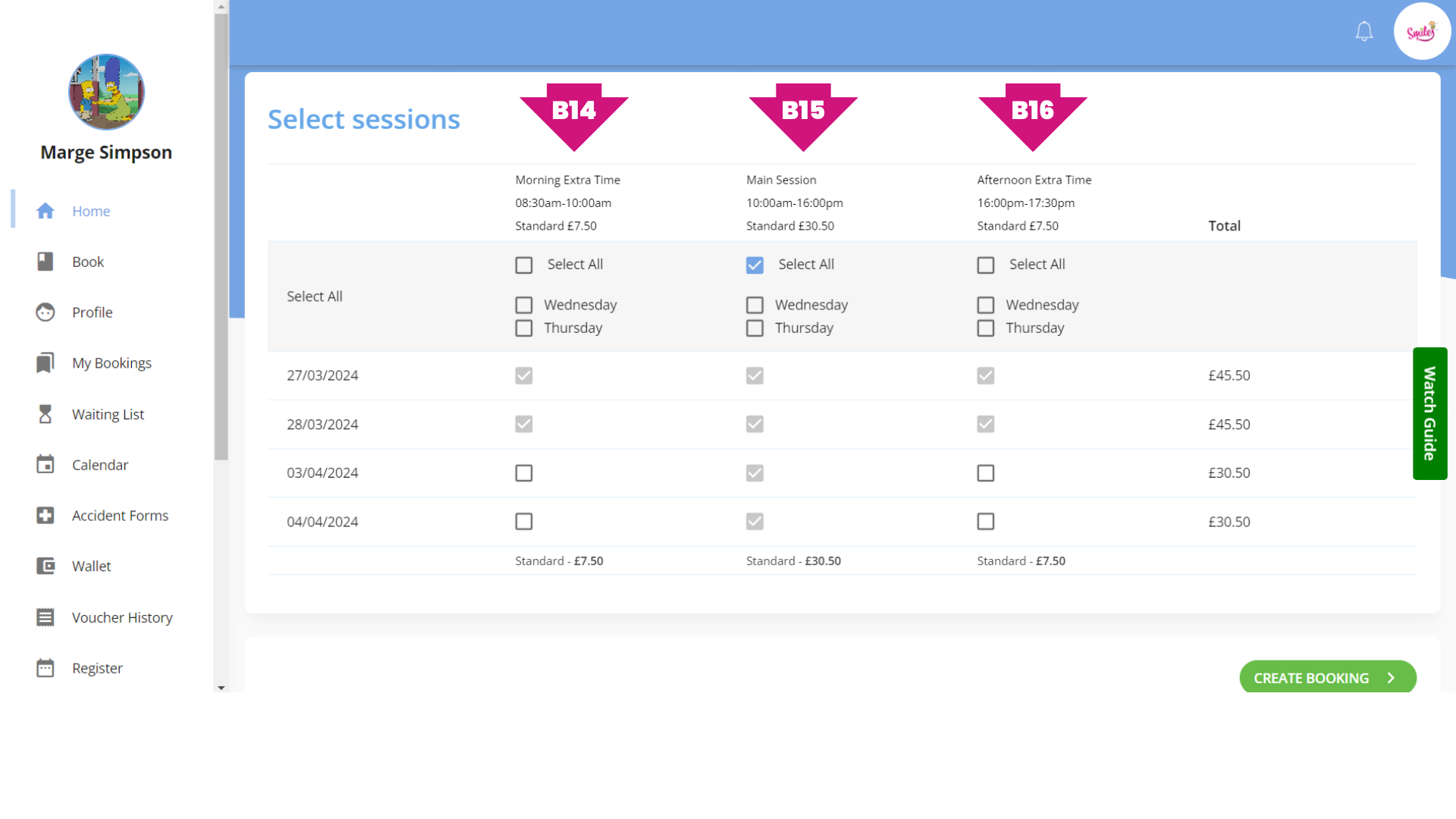
Task: Click the Calendar sidebar icon
Action: pyautogui.click(x=45, y=465)
